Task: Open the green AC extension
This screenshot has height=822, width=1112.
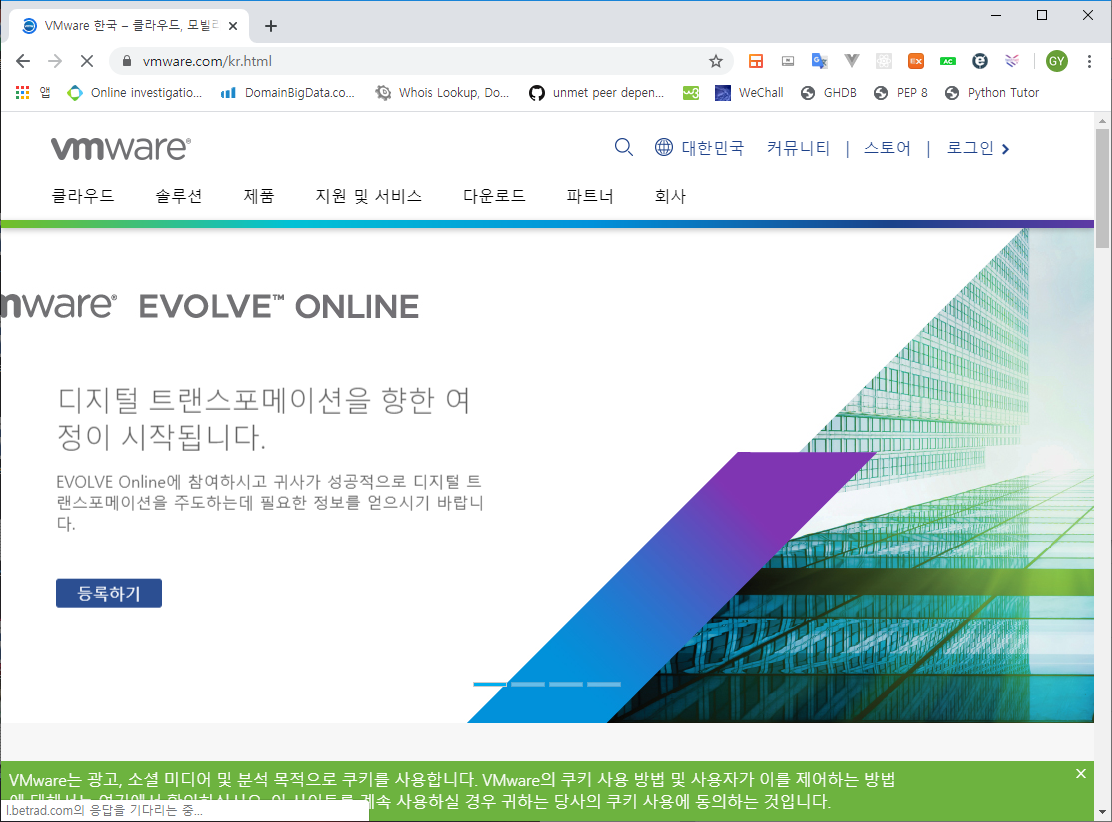Action: (947, 61)
